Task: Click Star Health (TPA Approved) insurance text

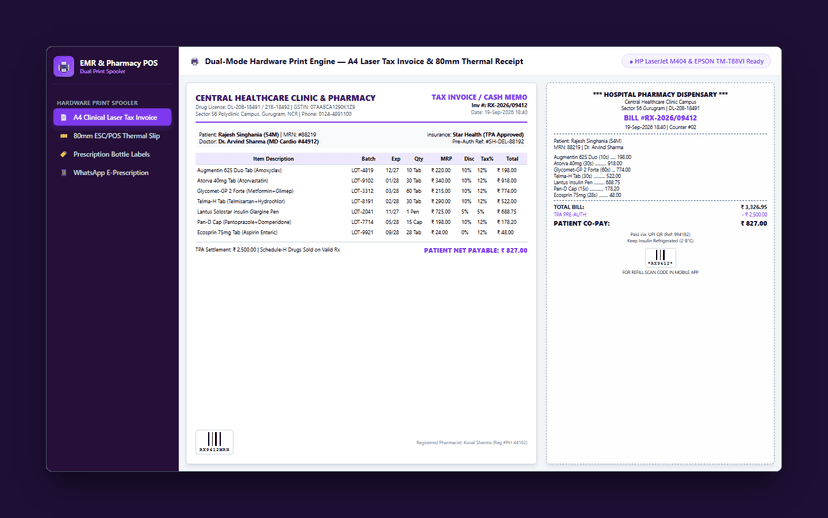Action: coord(488,135)
